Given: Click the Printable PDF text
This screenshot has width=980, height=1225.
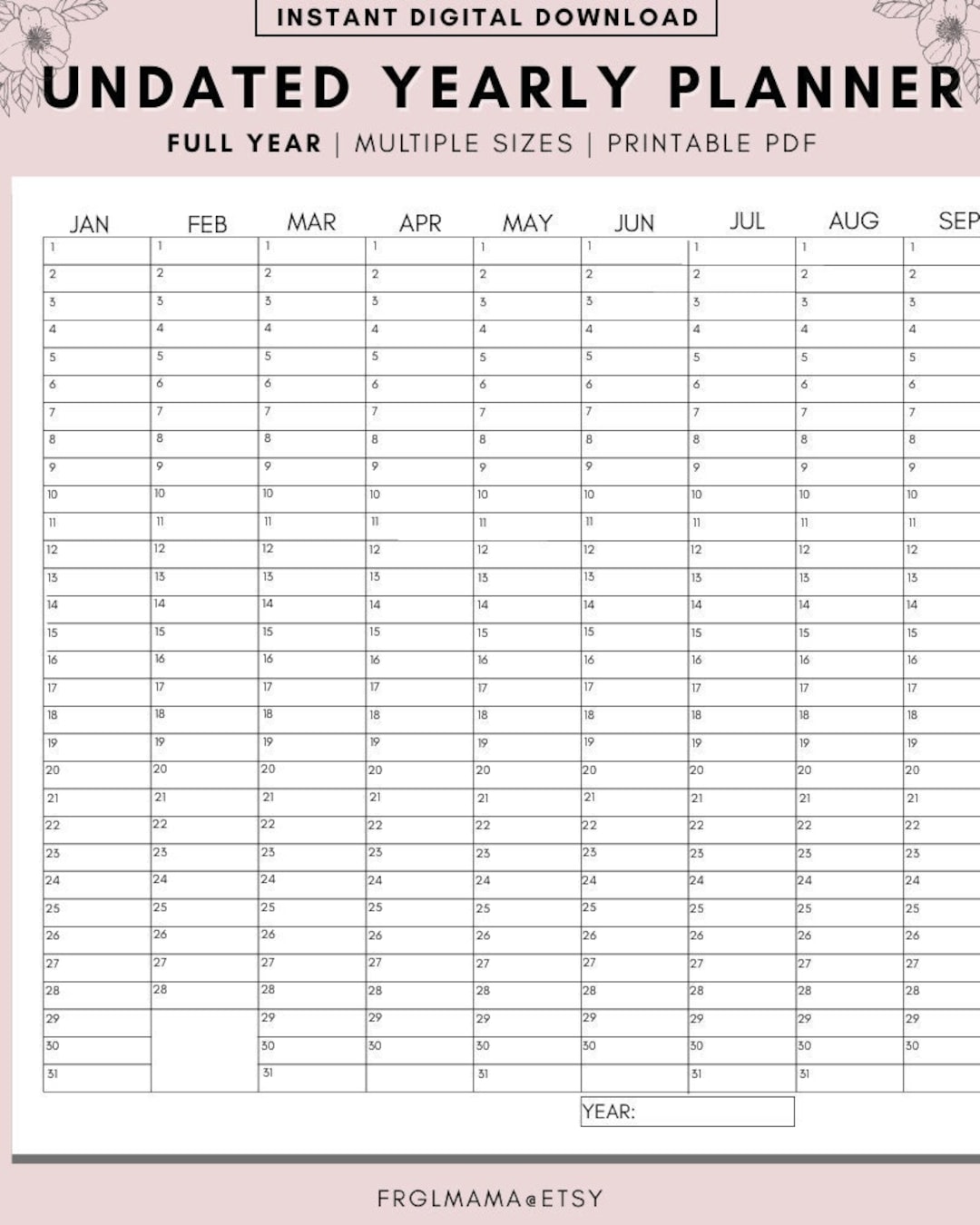Looking at the screenshot, I should tap(712, 143).
